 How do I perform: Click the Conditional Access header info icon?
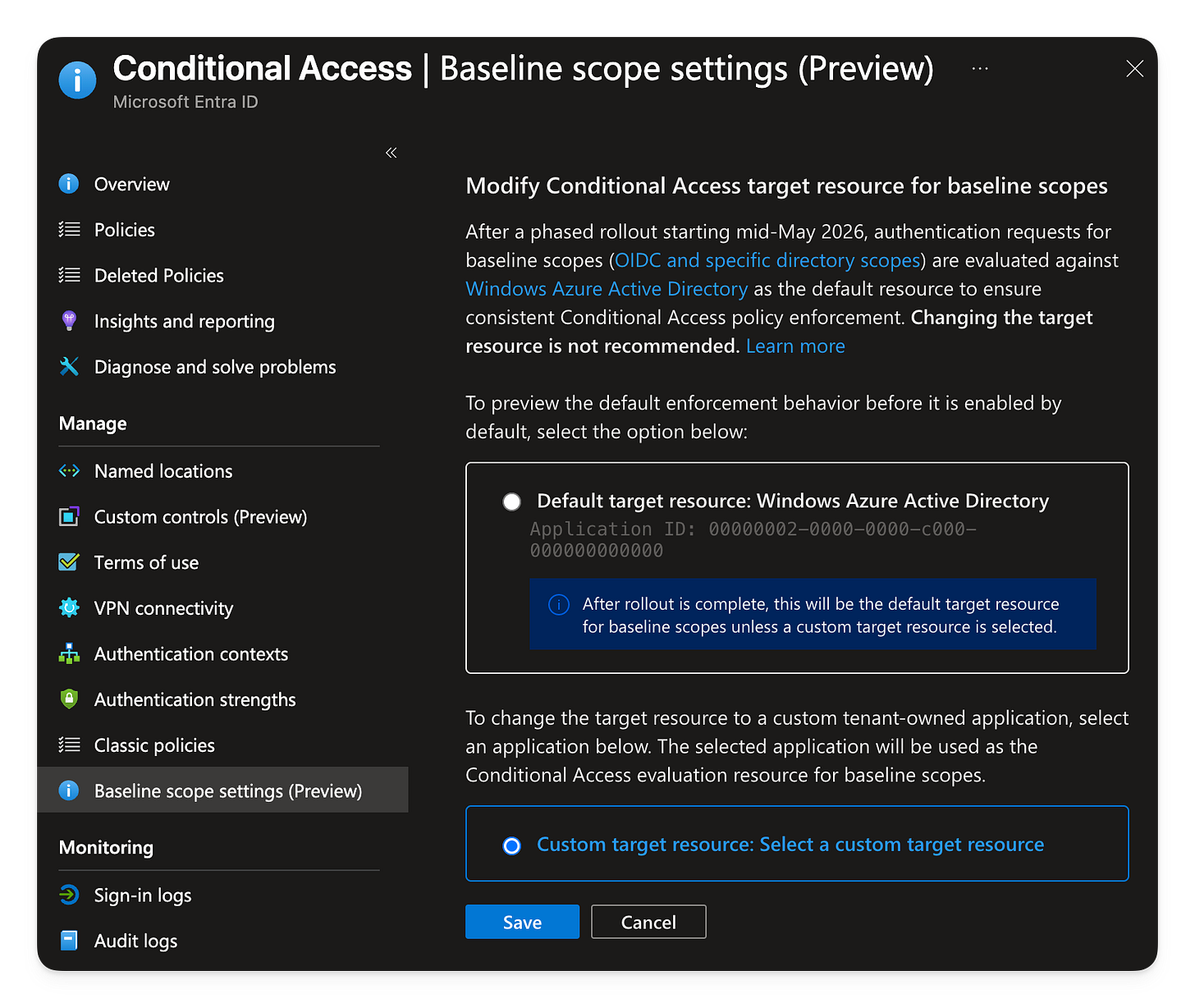point(77,80)
